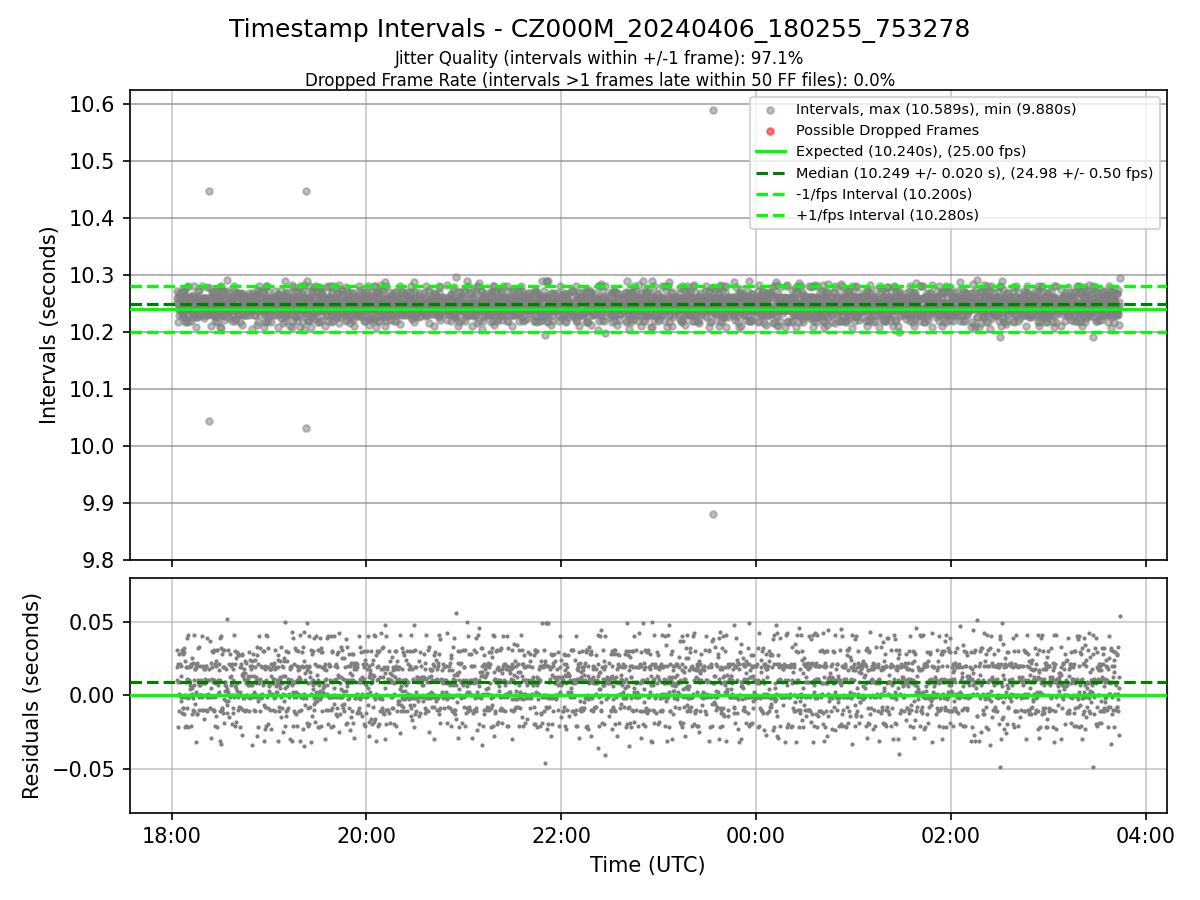The image size is (1200, 900).
Task: Click the 04:00 x-axis tick label
Action: (1145, 834)
